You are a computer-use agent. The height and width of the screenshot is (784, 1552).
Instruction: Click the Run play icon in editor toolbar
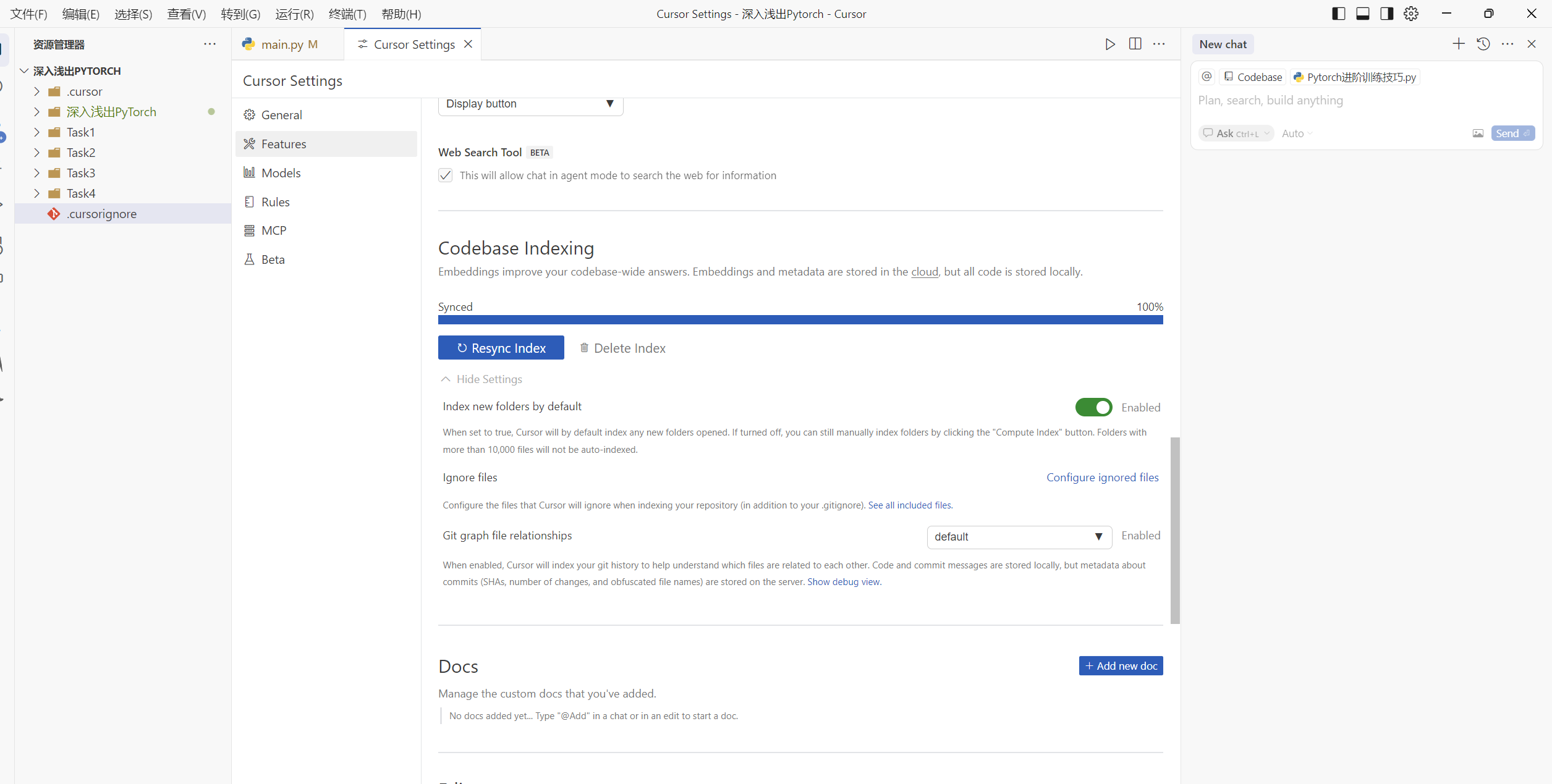[x=1110, y=44]
